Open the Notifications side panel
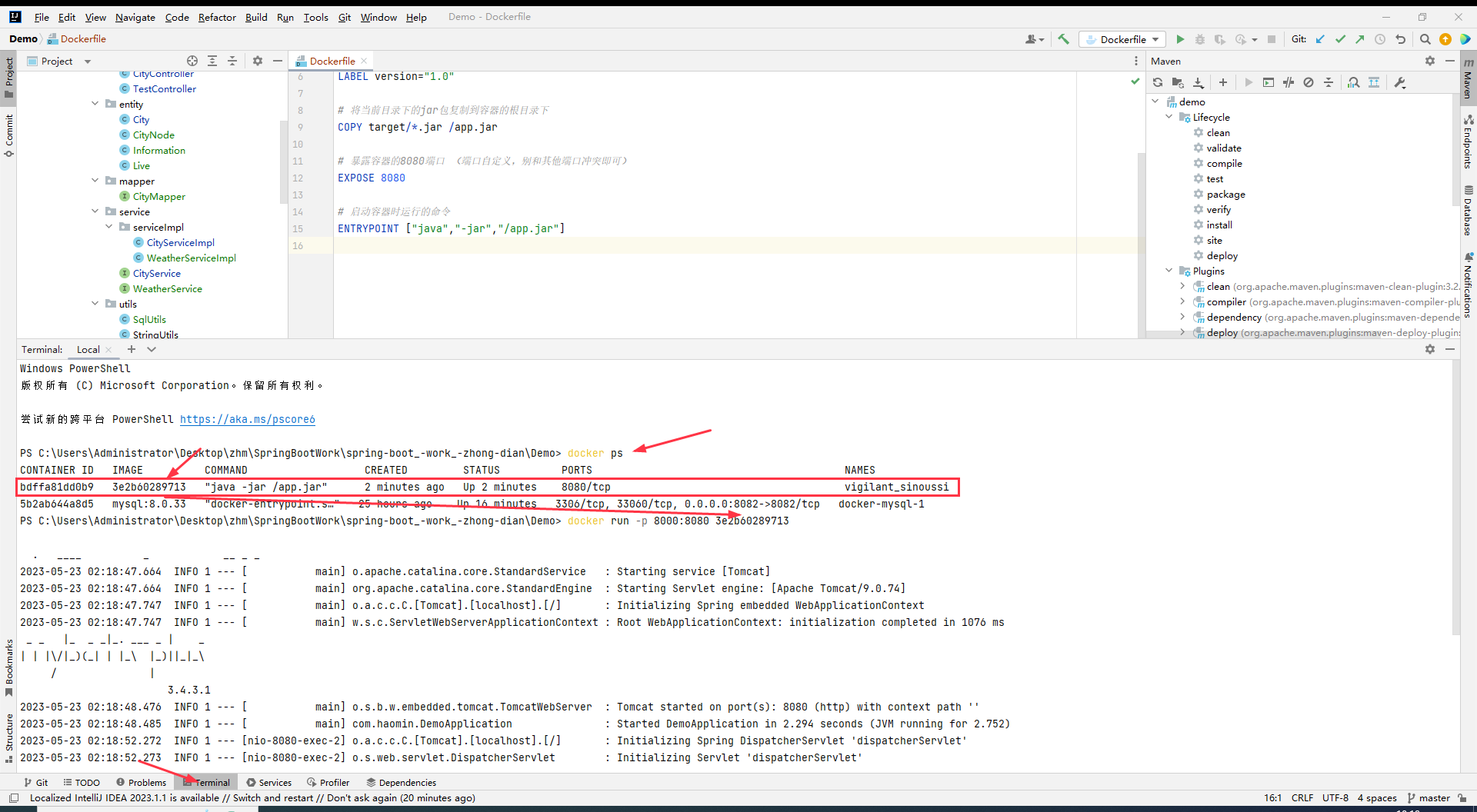The height and width of the screenshot is (812, 1477). coord(1468,284)
